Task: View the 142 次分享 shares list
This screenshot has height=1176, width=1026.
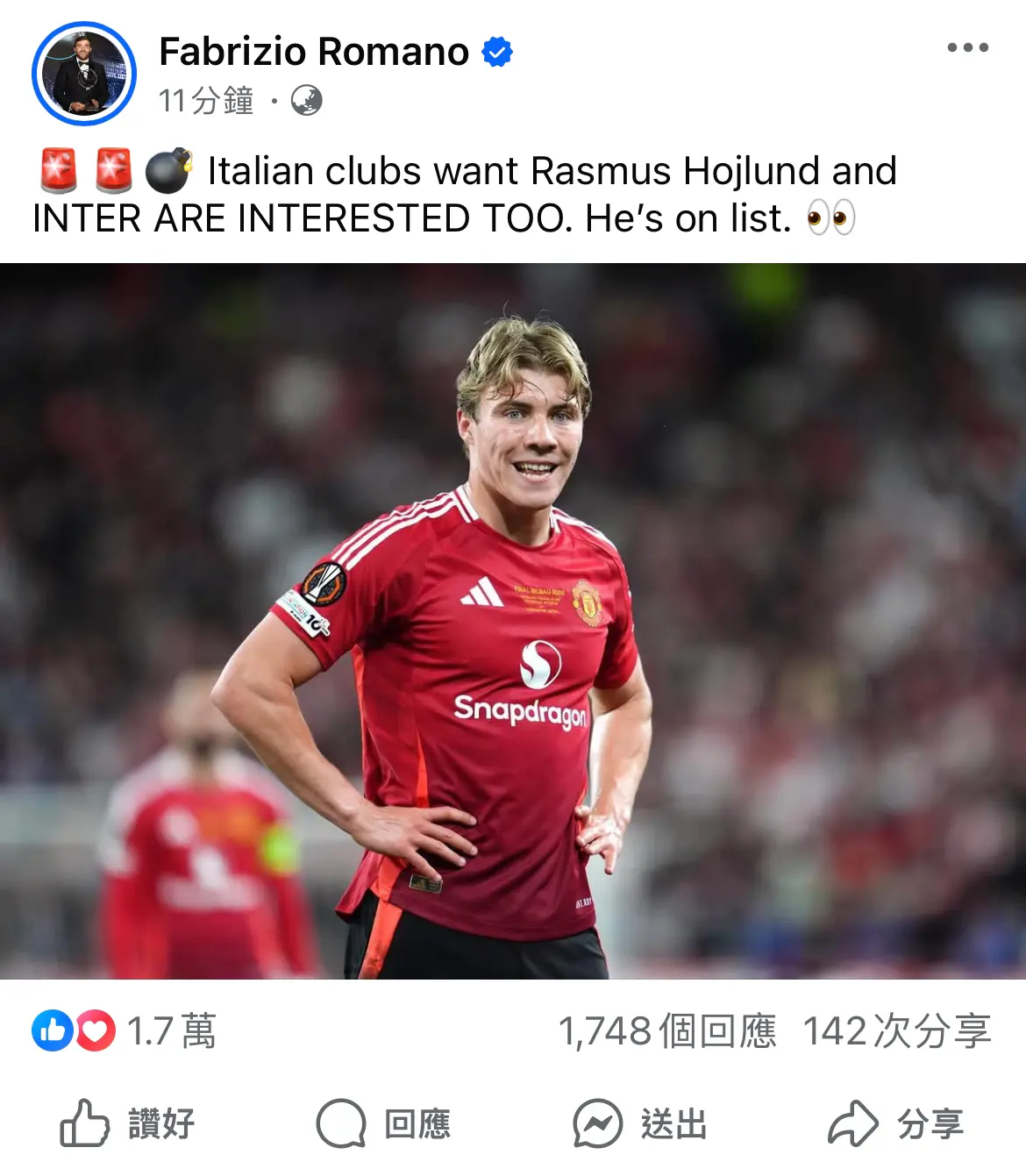Action: (897, 1031)
